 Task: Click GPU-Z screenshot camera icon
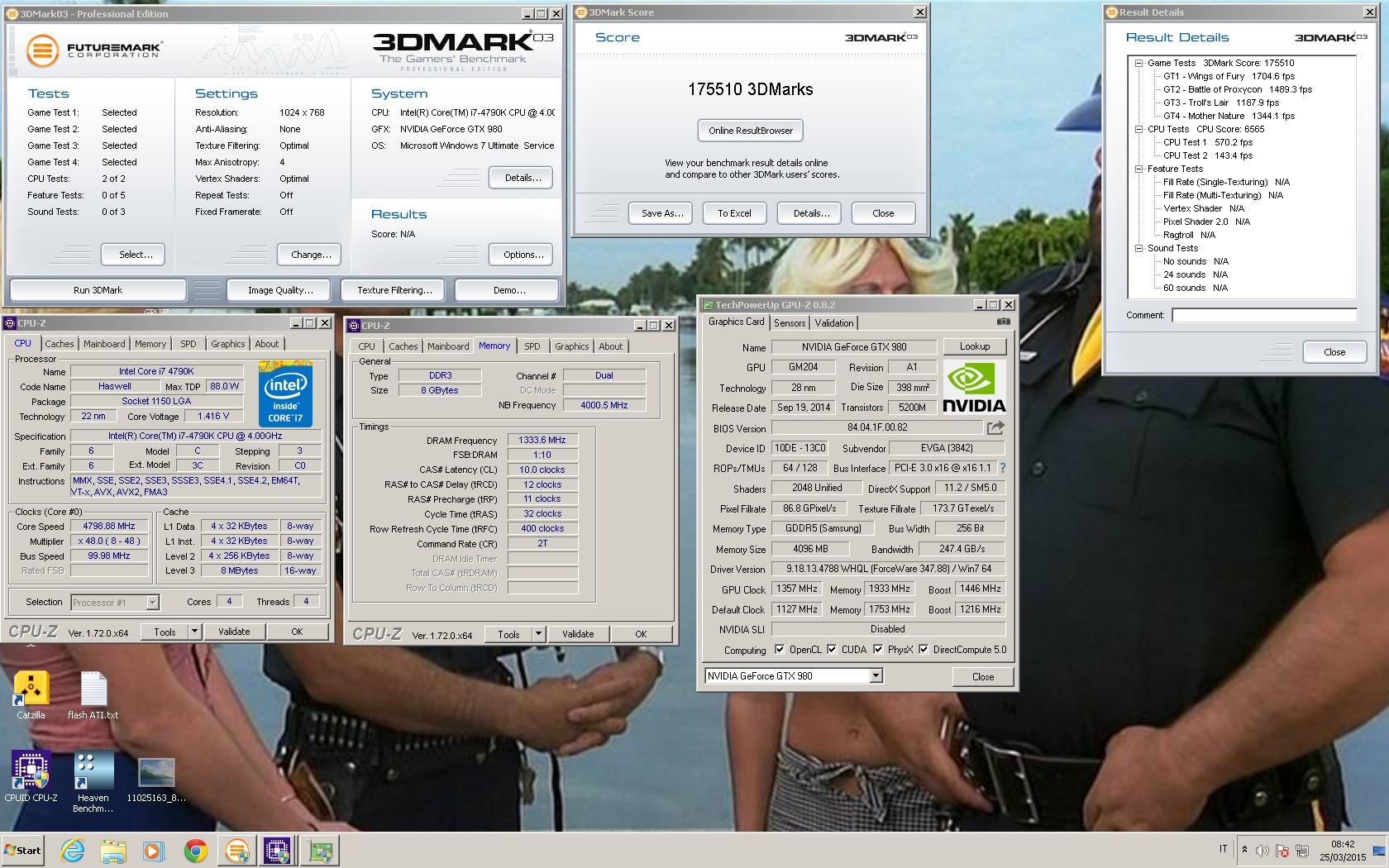tap(1003, 322)
